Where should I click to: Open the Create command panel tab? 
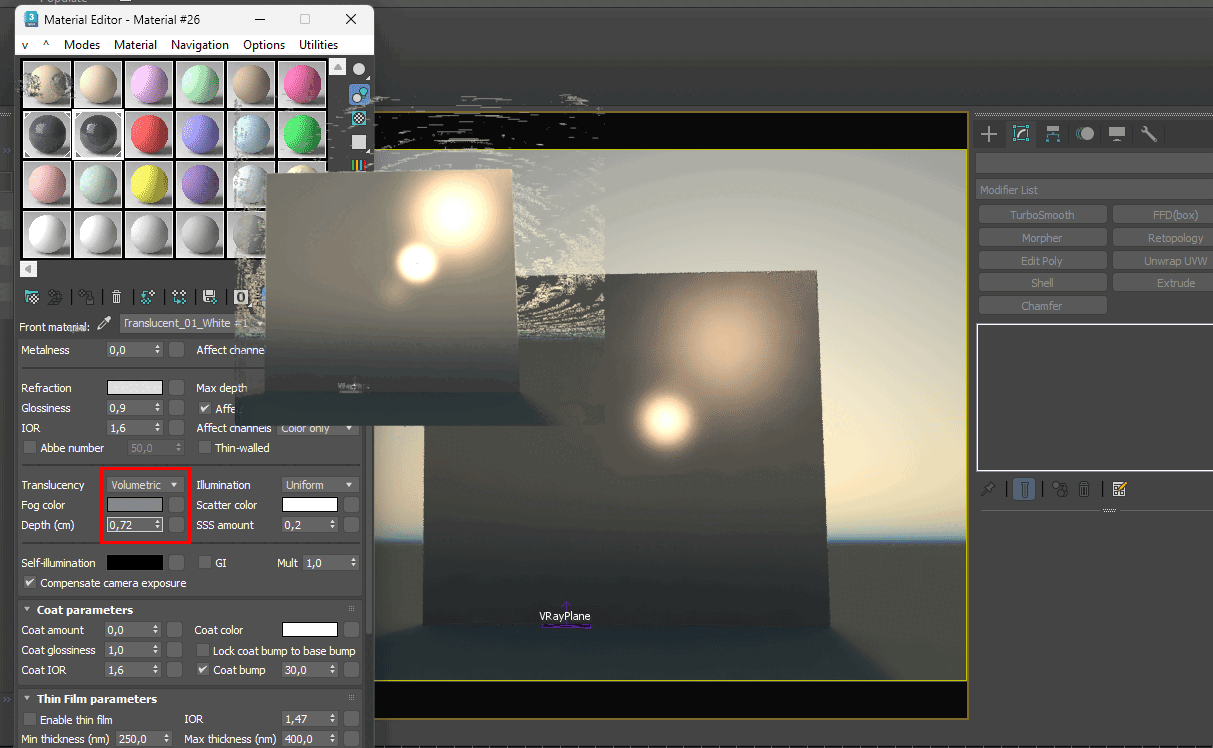[989, 134]
